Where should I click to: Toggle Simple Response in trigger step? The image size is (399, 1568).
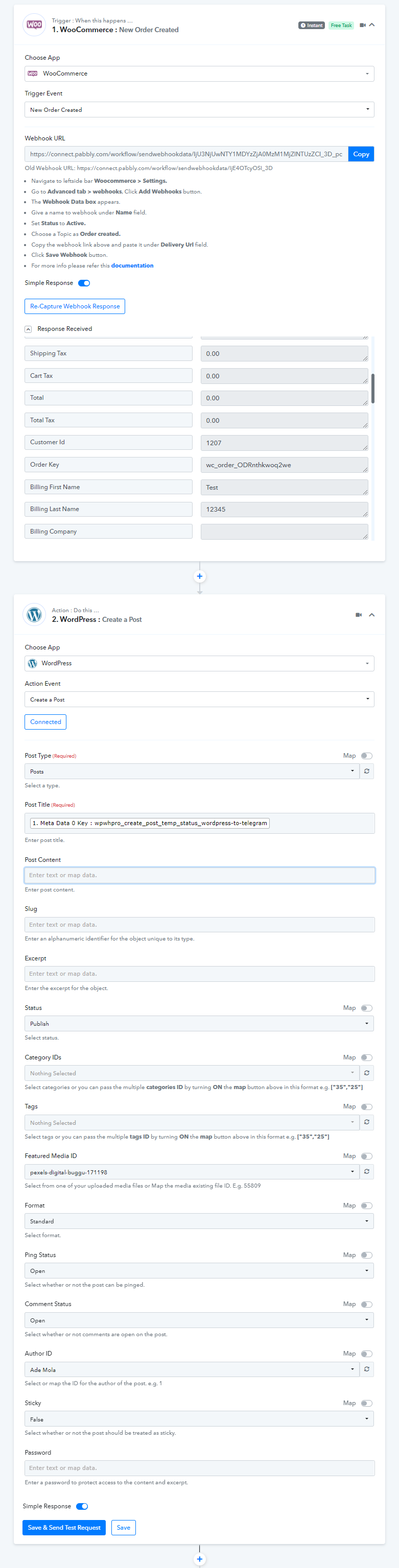(84, 283)
